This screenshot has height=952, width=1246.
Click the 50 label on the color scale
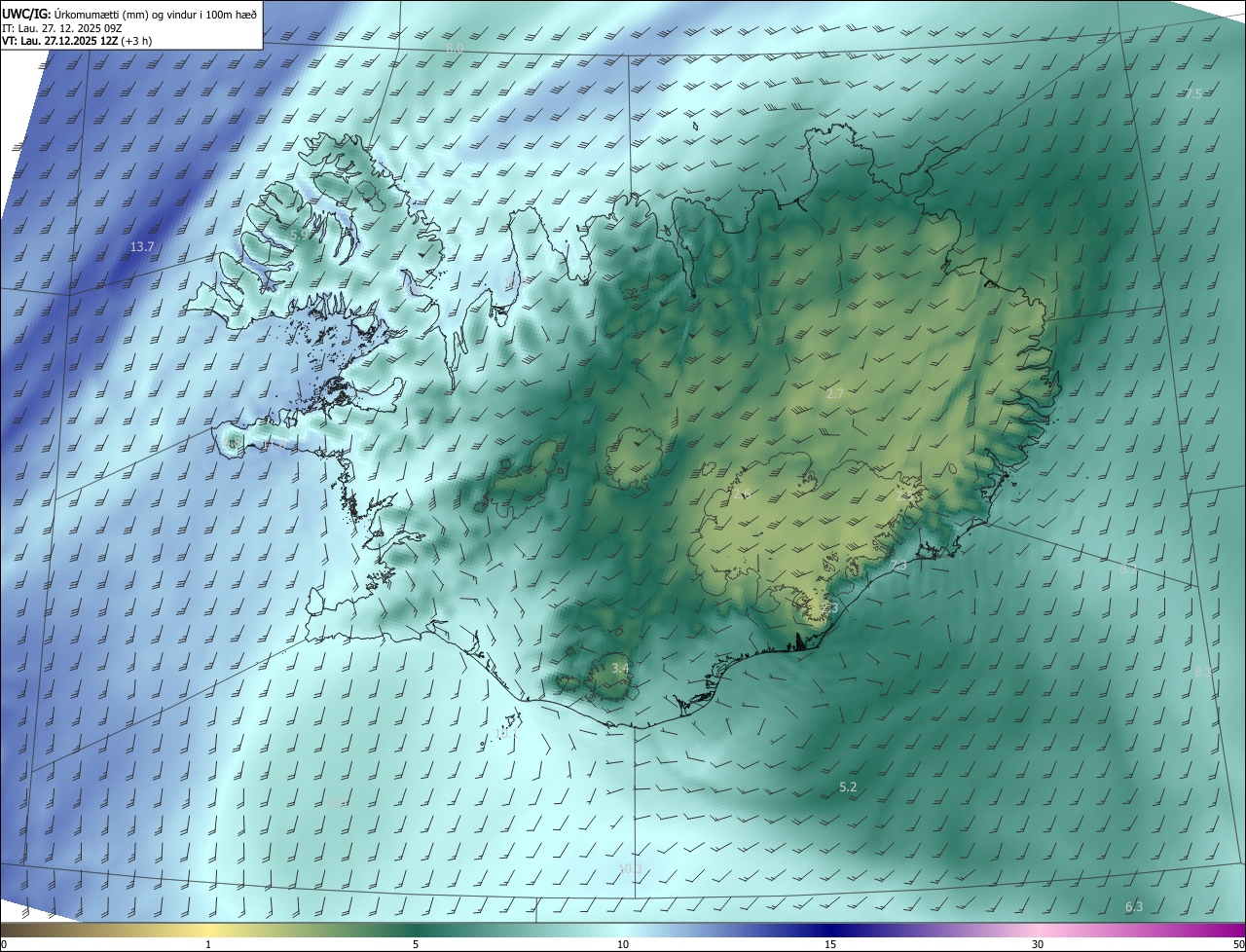1238,944
